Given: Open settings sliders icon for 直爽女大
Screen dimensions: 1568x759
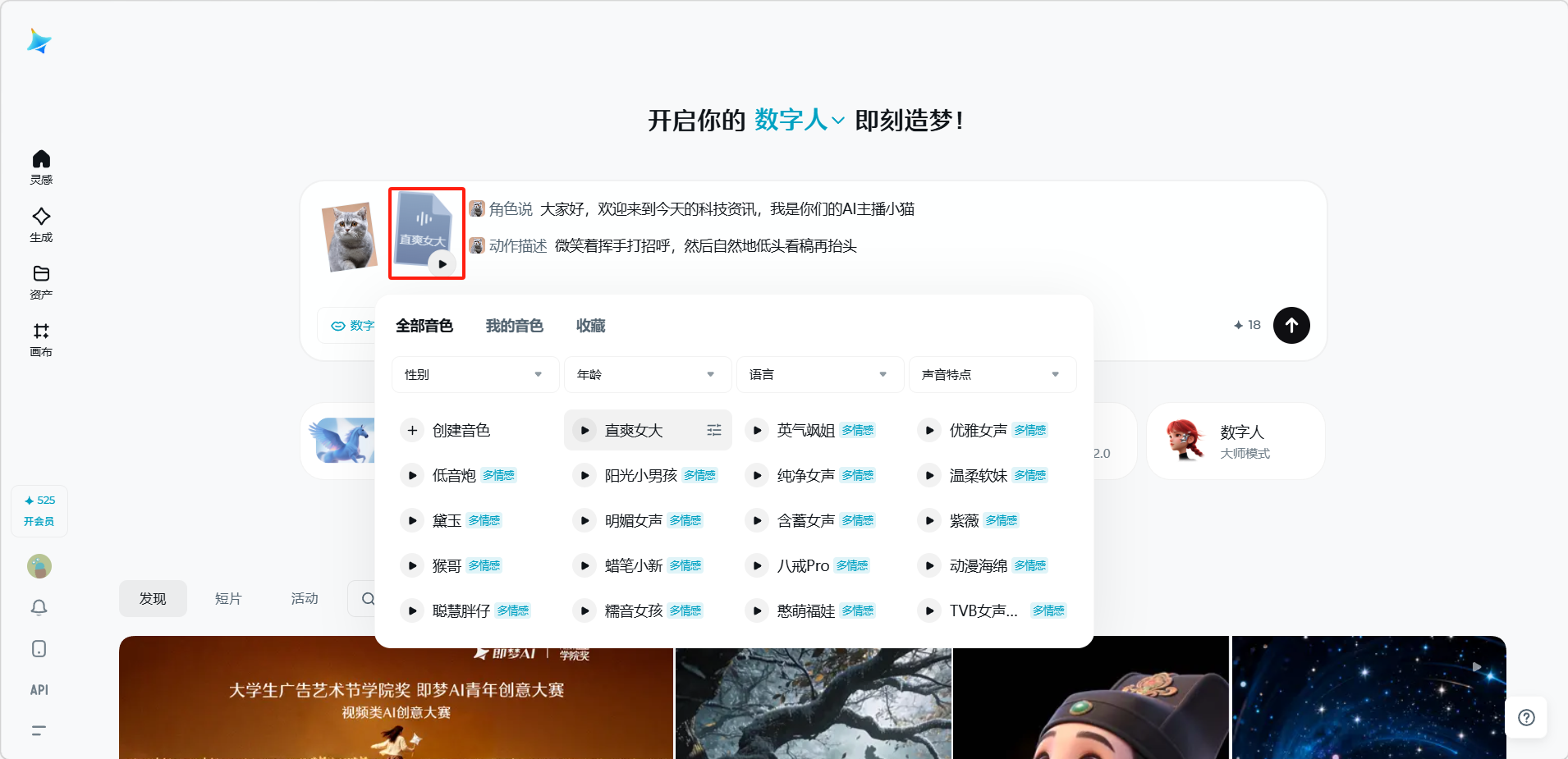Looking at the screenshot, I should pos(714,430).
